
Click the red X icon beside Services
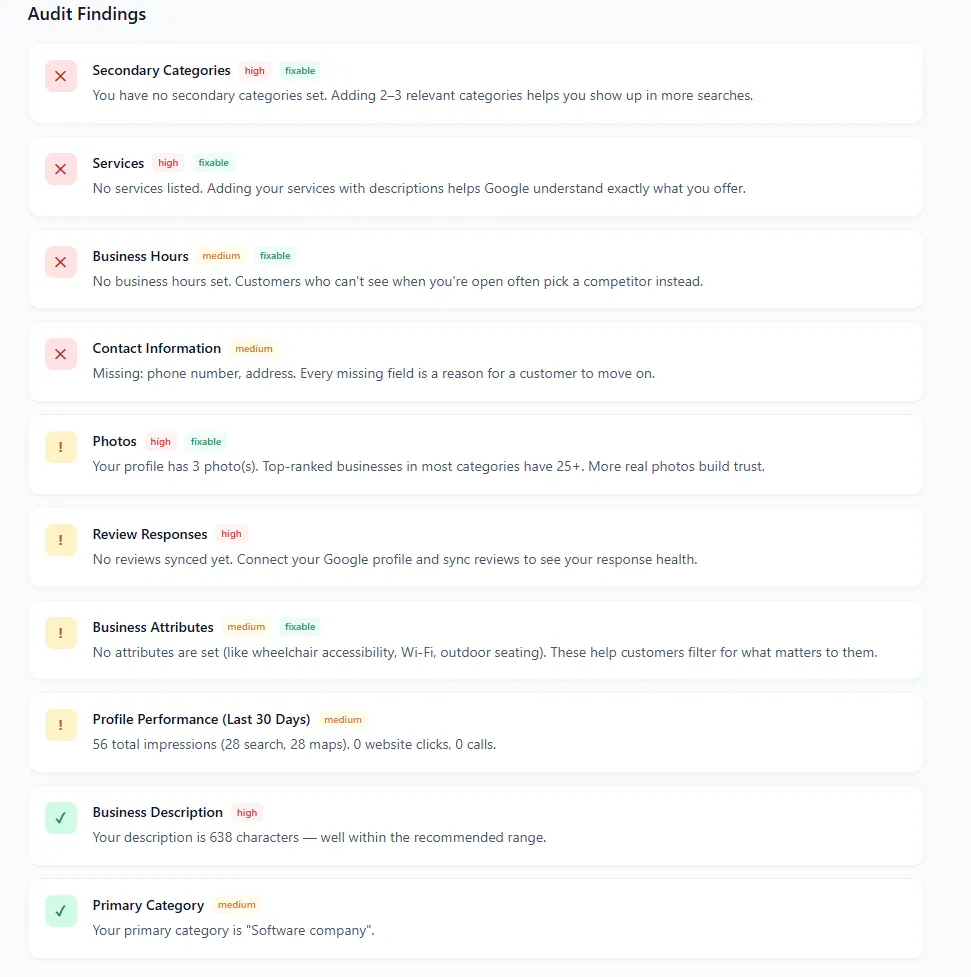tap(60, 169)
